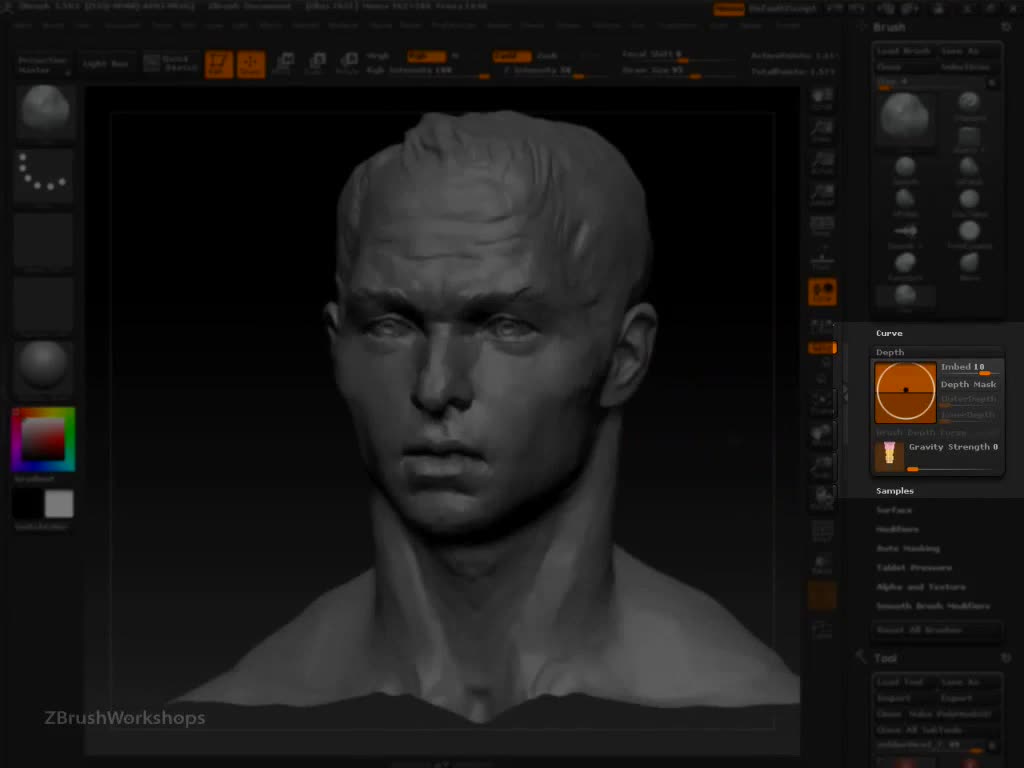Select the Move transform icon in the toolbar
The image size is (1024, 768).
pyautogui.click(x=284, y=64)
